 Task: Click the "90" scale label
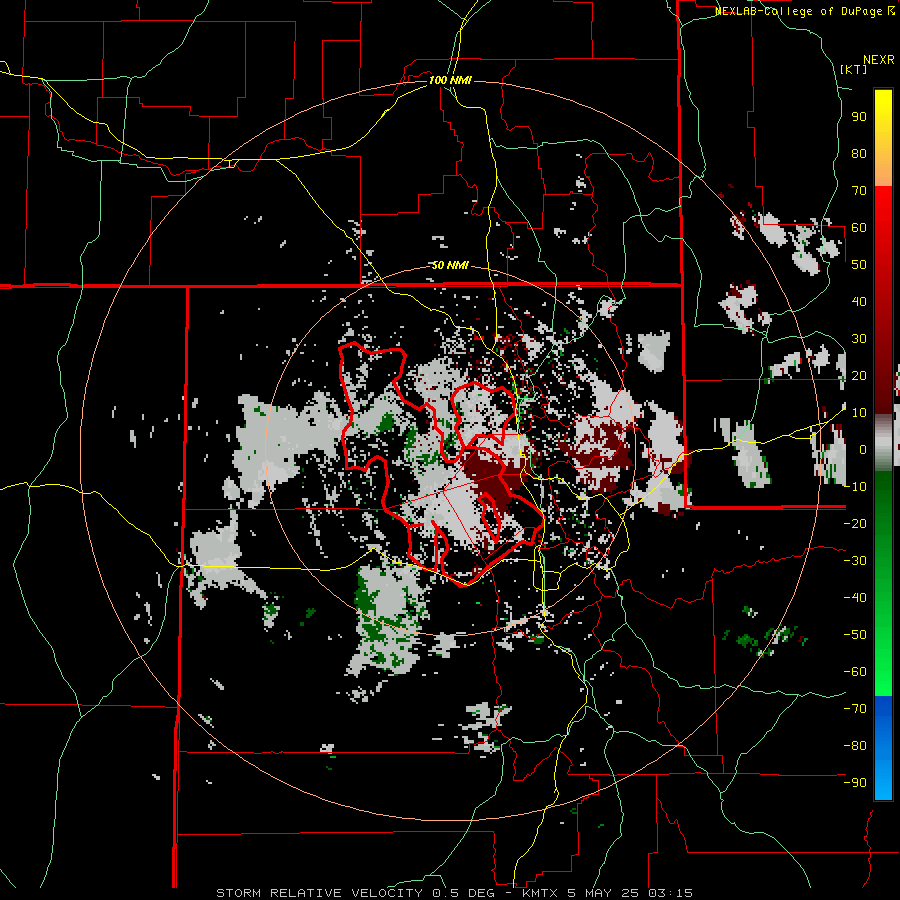(x=859, y=117)
